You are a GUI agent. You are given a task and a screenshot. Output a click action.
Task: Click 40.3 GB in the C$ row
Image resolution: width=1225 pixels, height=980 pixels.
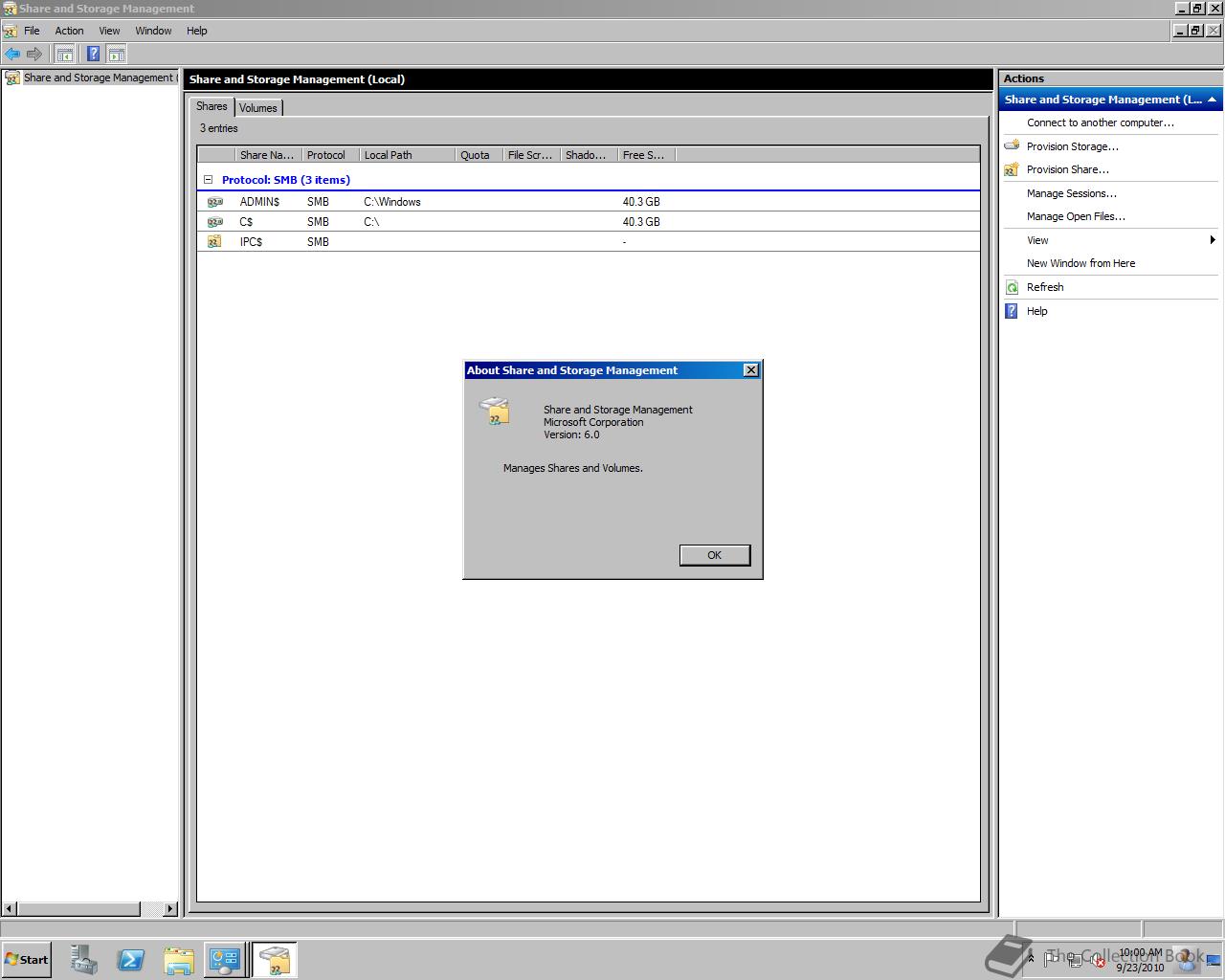click(641, 222)
